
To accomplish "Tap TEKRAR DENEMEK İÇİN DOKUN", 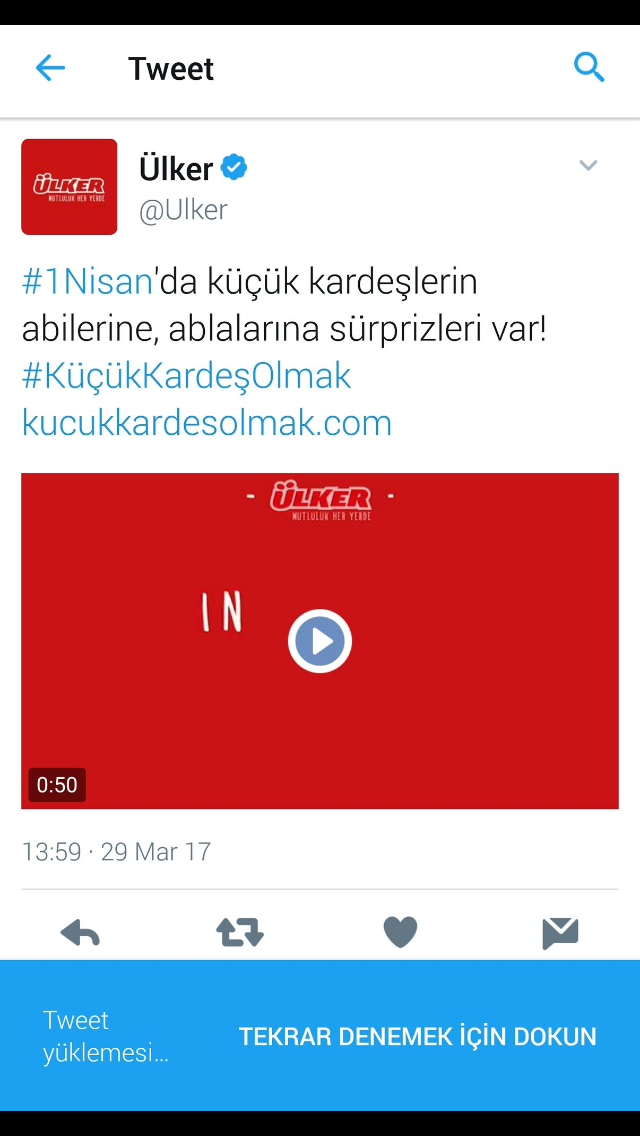I will [417, 1037].
